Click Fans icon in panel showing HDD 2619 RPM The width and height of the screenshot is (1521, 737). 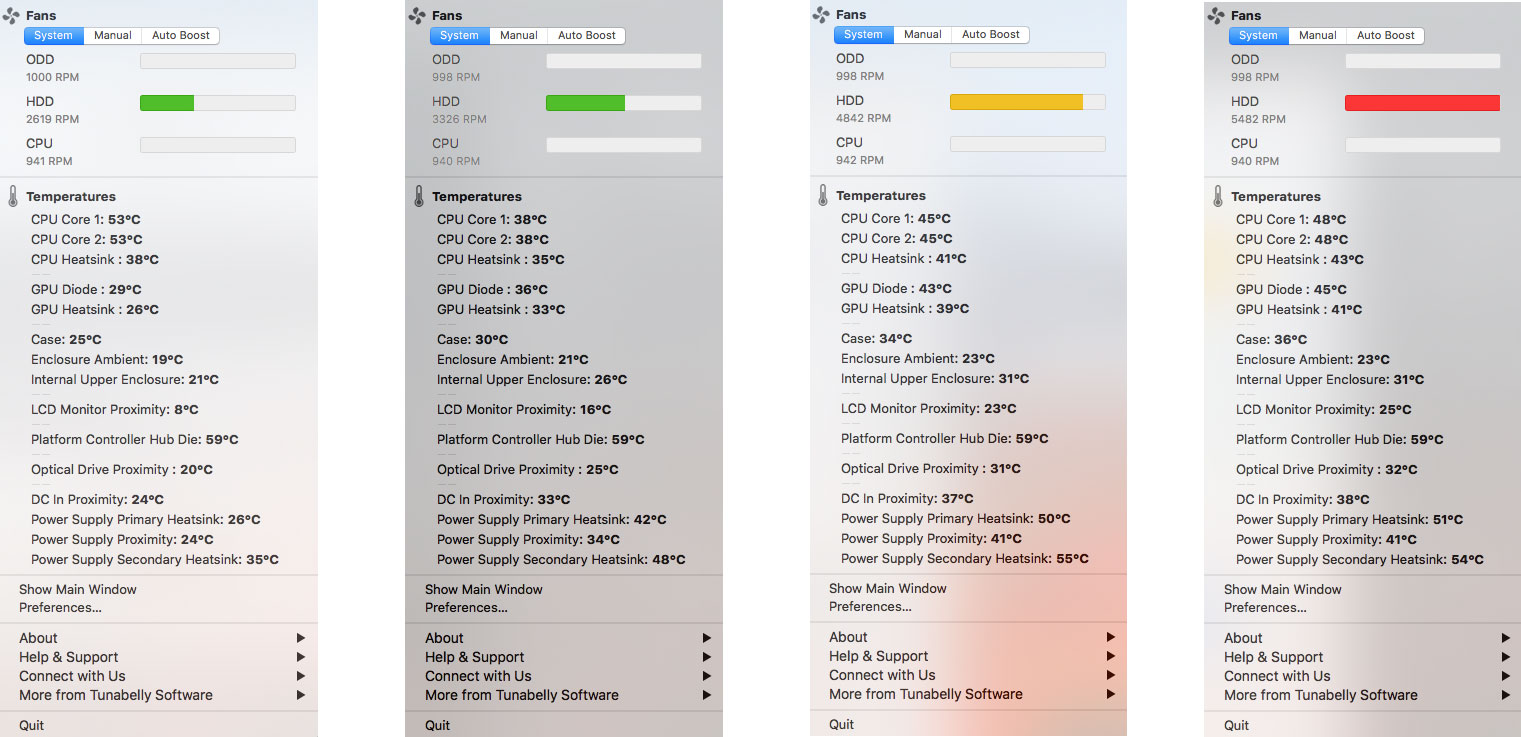click(11, 16)
